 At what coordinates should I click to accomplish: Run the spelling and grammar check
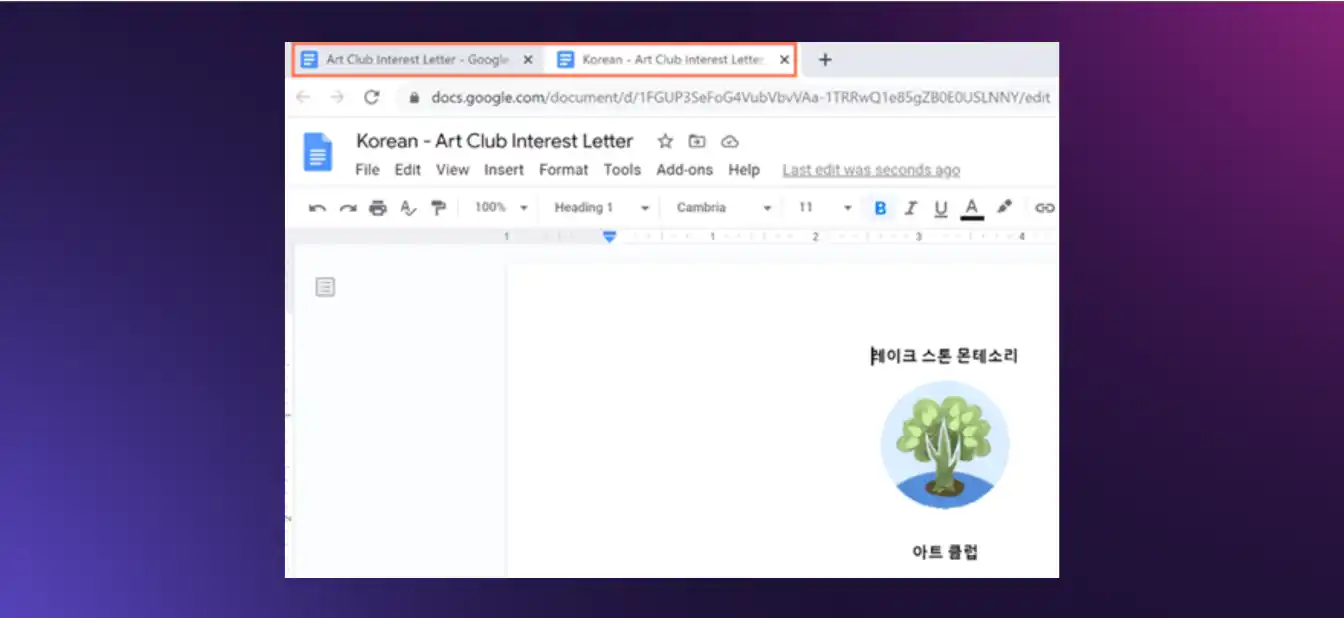(x=409, y=208)
